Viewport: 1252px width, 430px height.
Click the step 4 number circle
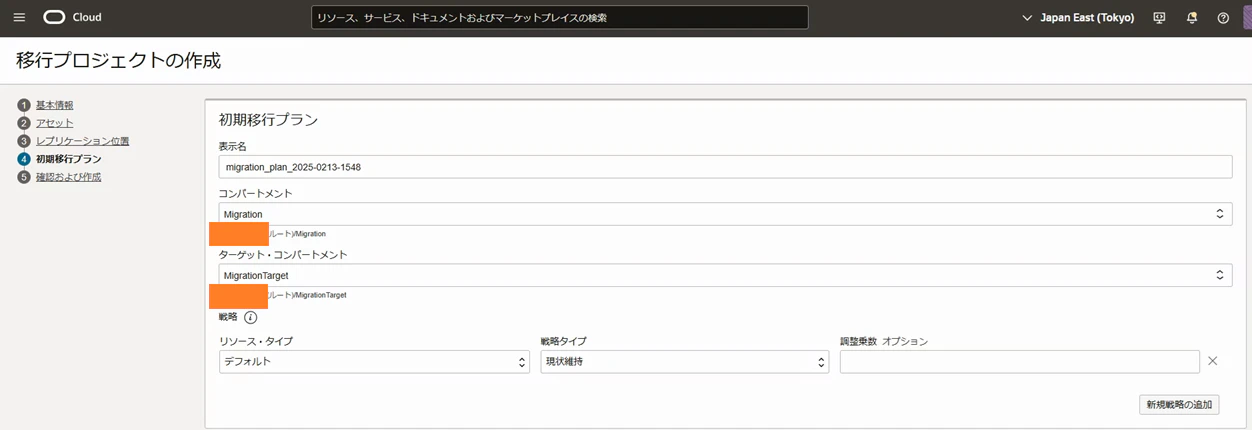click(x=23, y=159)
